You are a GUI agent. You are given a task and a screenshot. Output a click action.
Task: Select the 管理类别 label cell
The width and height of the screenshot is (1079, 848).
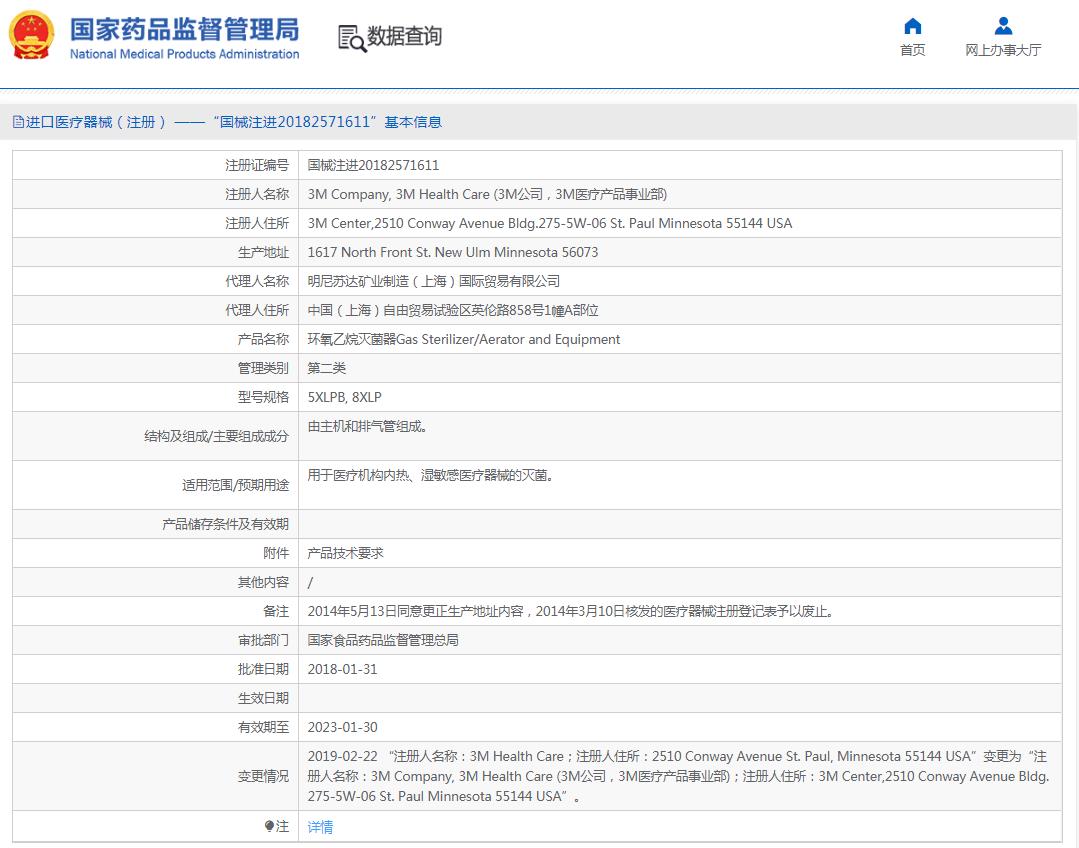tap(156, 368)
